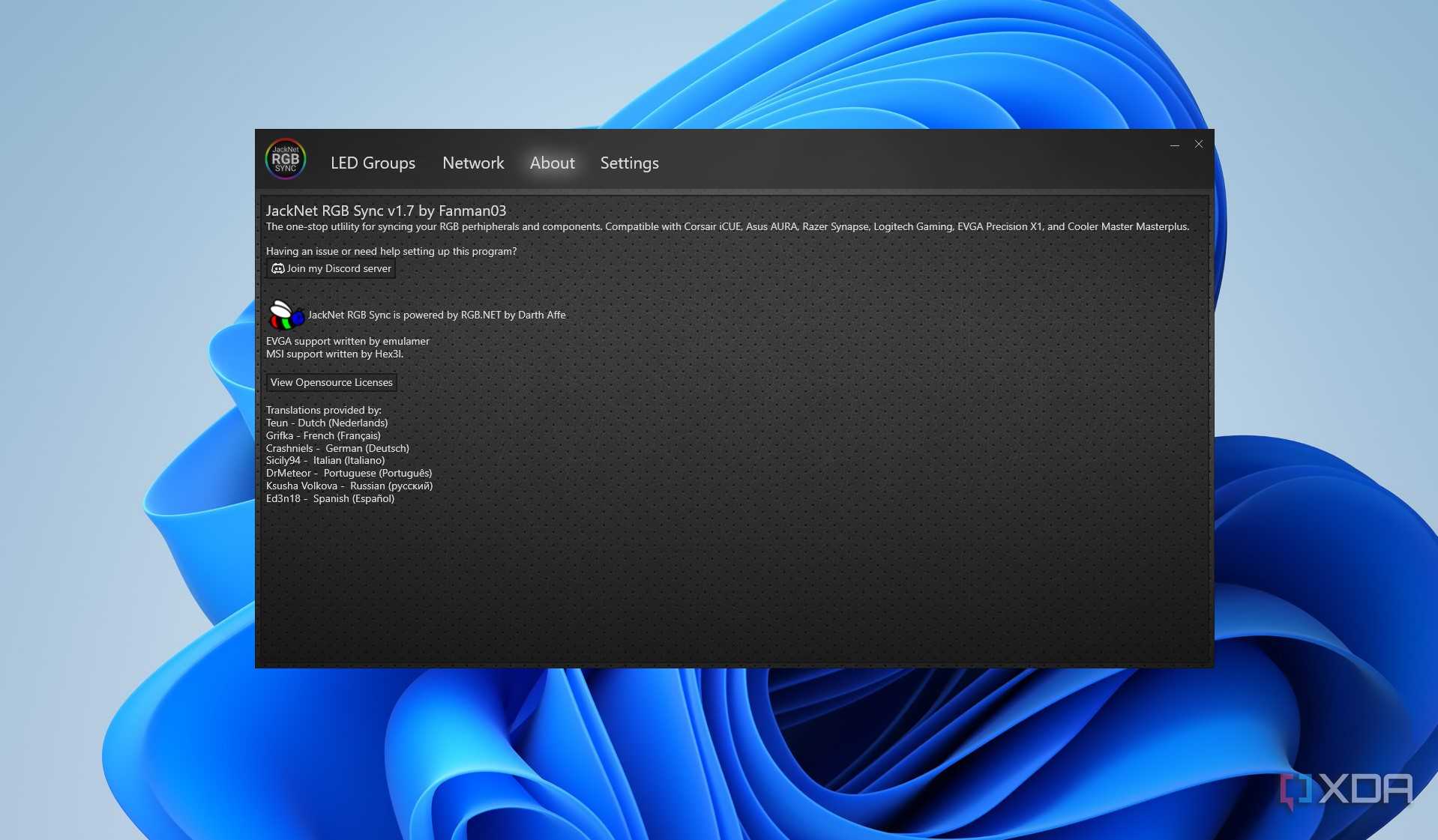This screenshot has width=1438, height=840.
Task: Click 'Grifka - French (Français)' line
Action: click(323, 435)
